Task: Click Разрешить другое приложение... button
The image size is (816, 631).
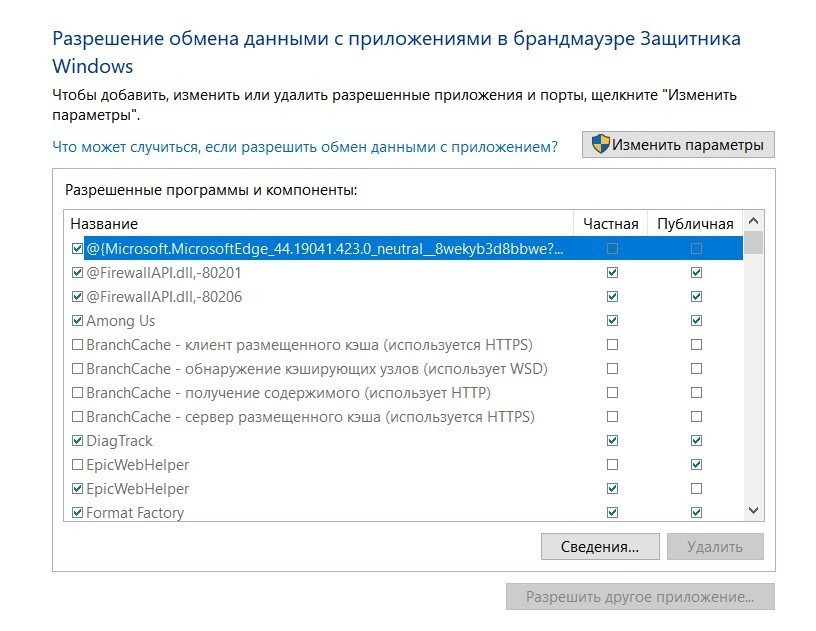Action: (x=640, y=597)
